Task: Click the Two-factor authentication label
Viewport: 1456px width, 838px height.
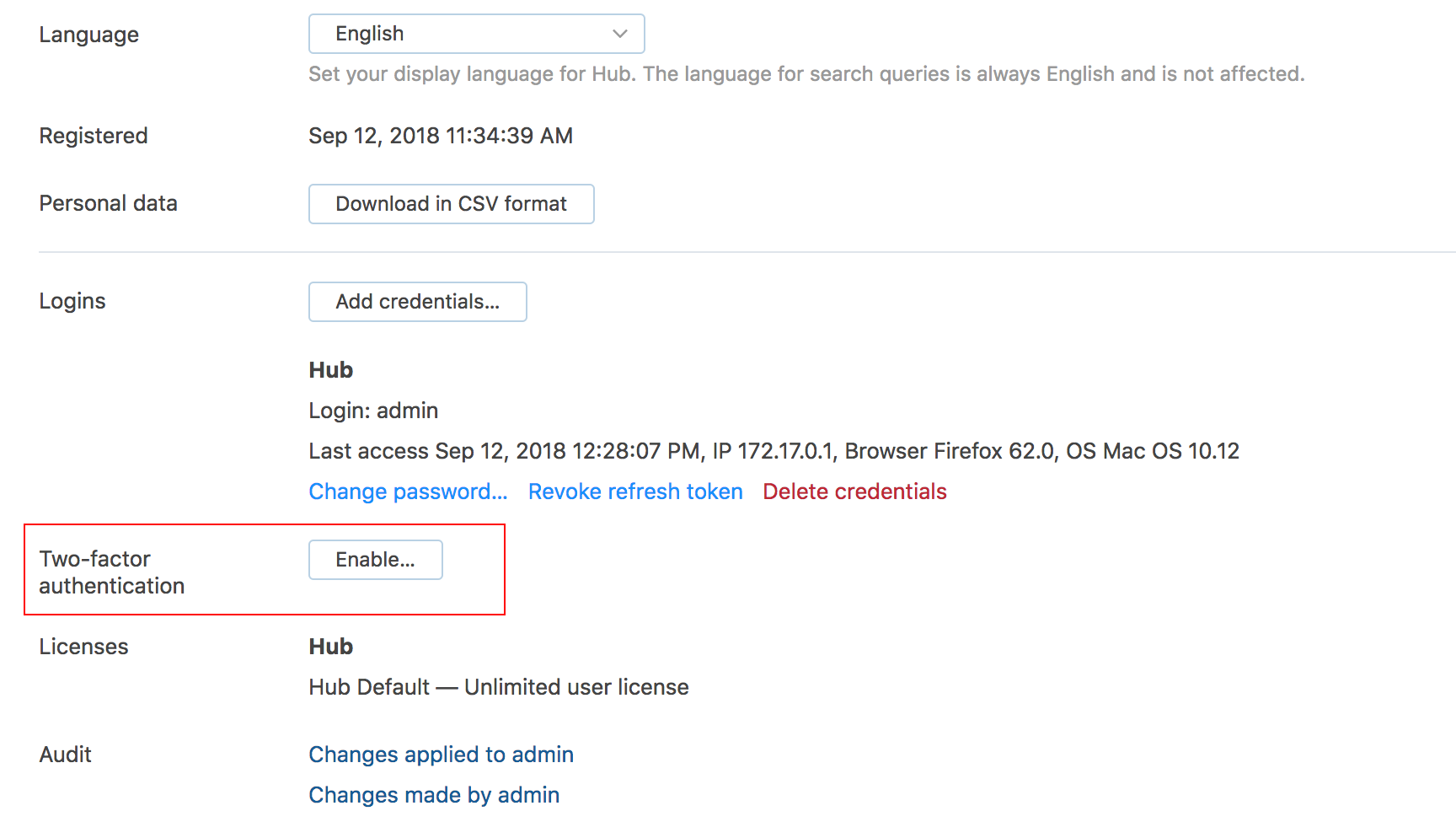Action: click(x=111, y=572)
